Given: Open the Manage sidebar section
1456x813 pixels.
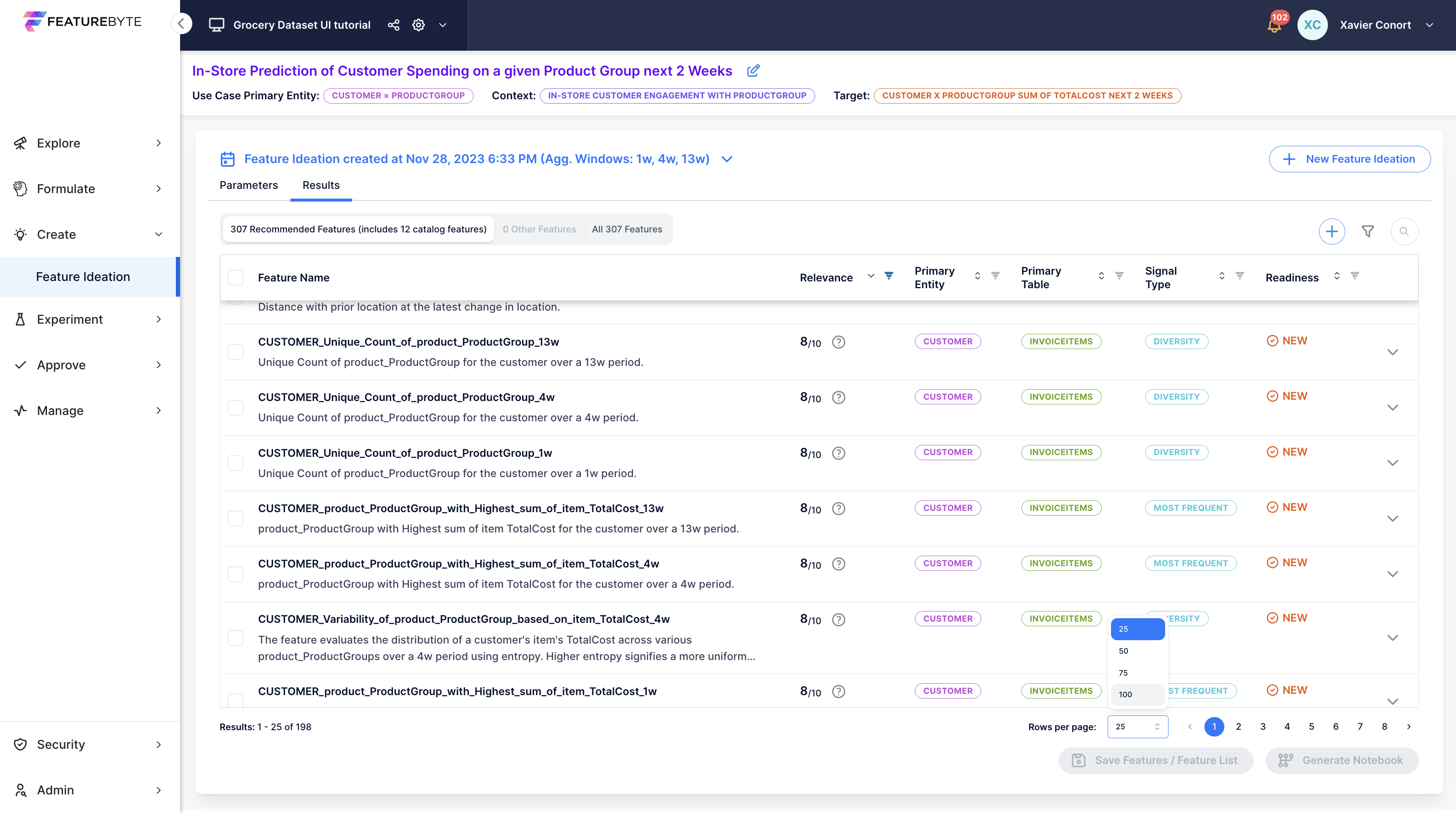Looking at the screenshot, I should coord(89,411).
